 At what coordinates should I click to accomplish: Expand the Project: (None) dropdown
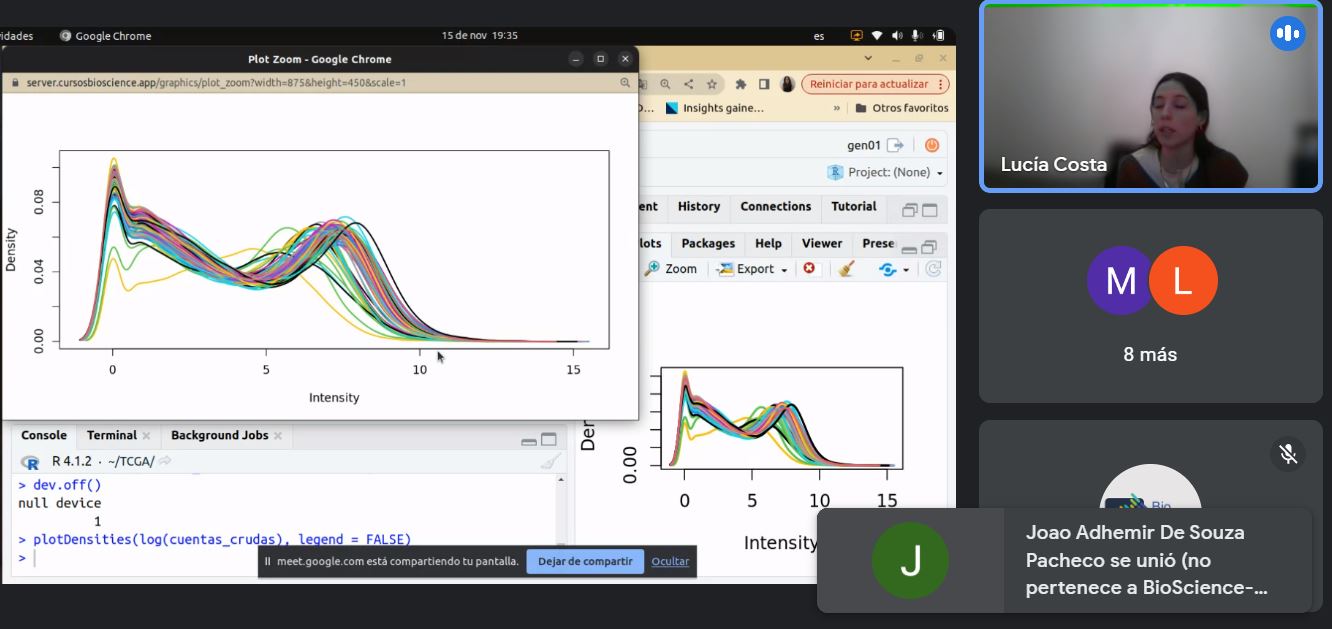886,172
